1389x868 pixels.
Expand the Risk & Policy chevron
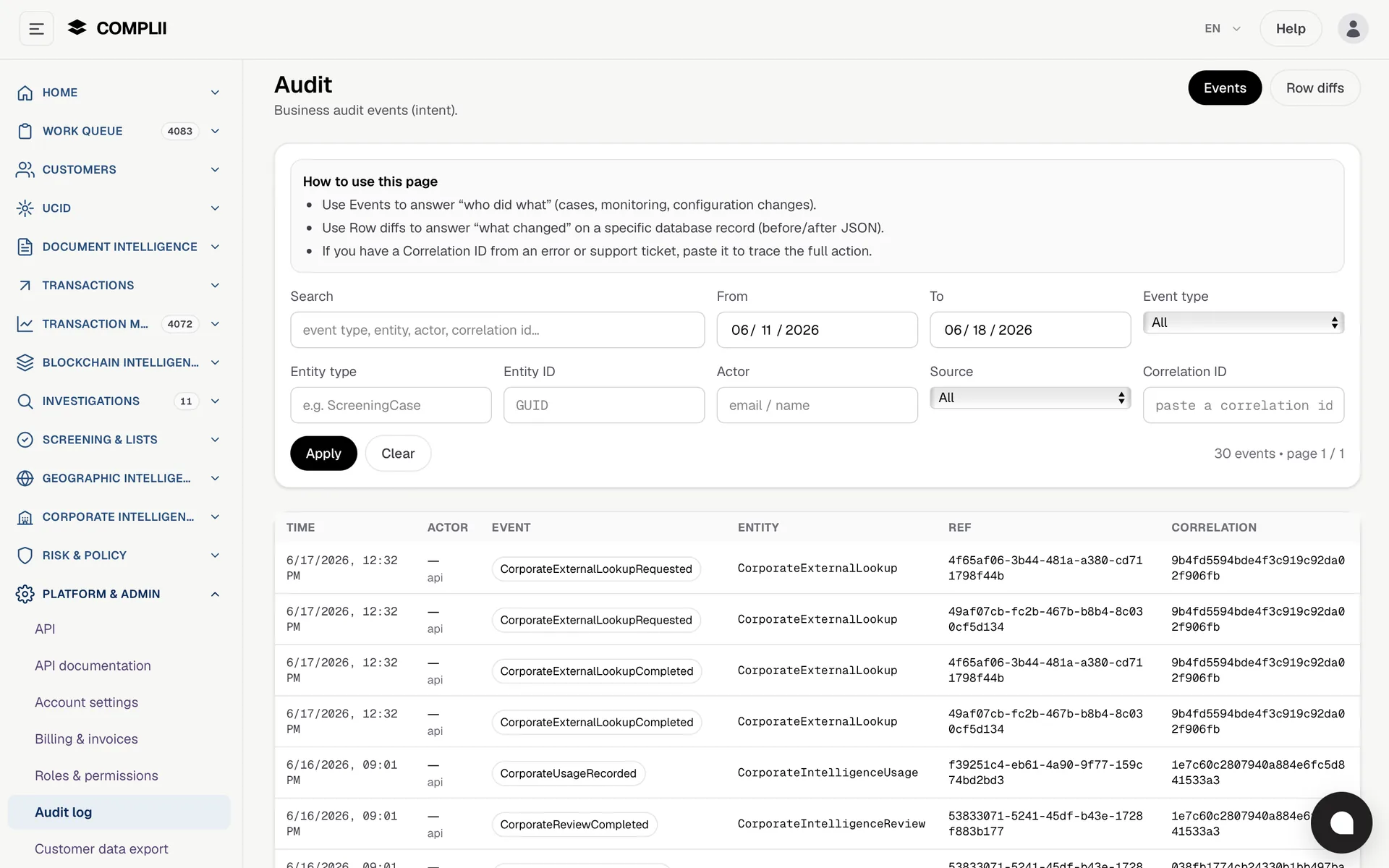point(215,556)
